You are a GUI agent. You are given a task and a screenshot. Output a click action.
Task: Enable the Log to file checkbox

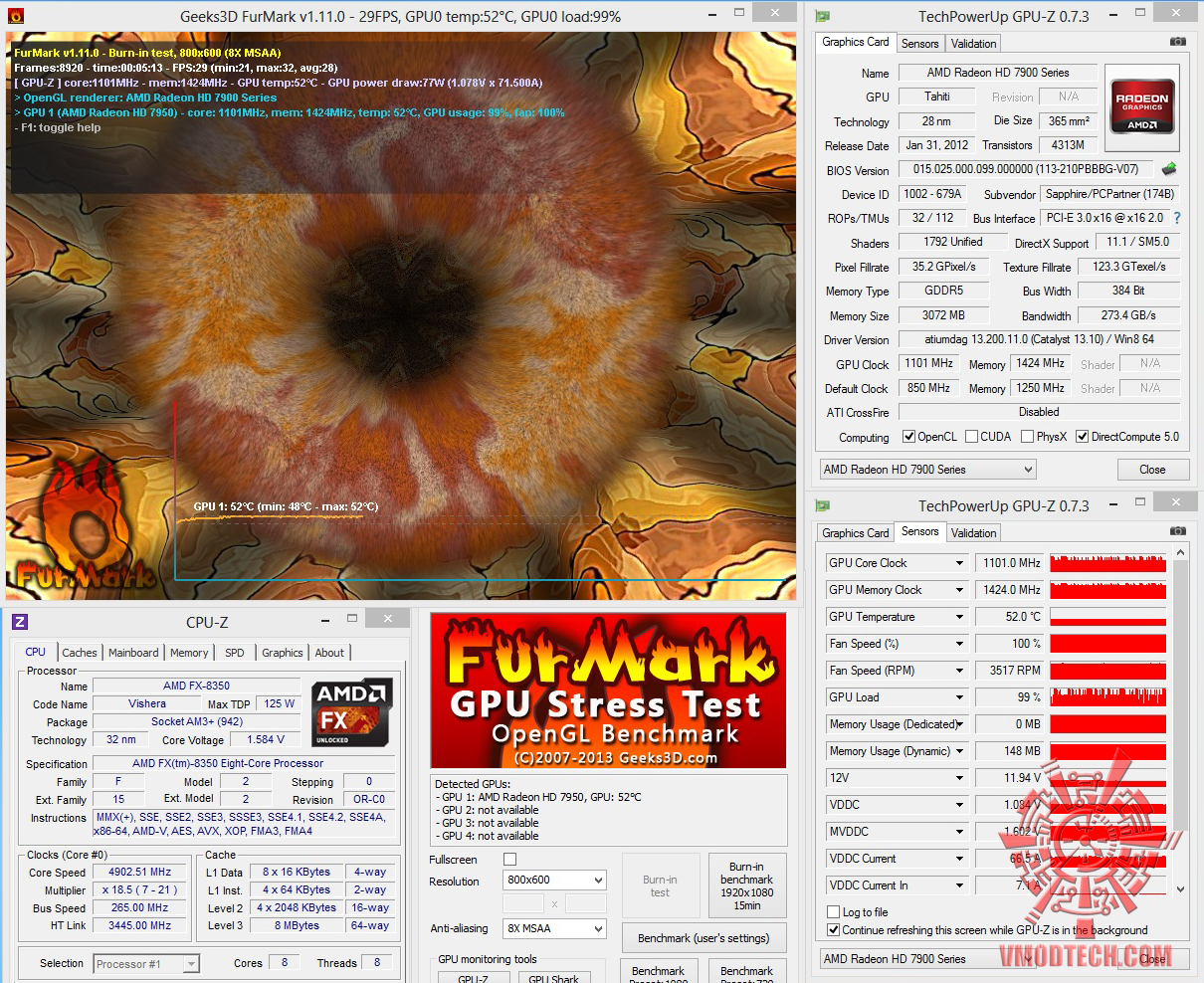(x=834, y=912)
